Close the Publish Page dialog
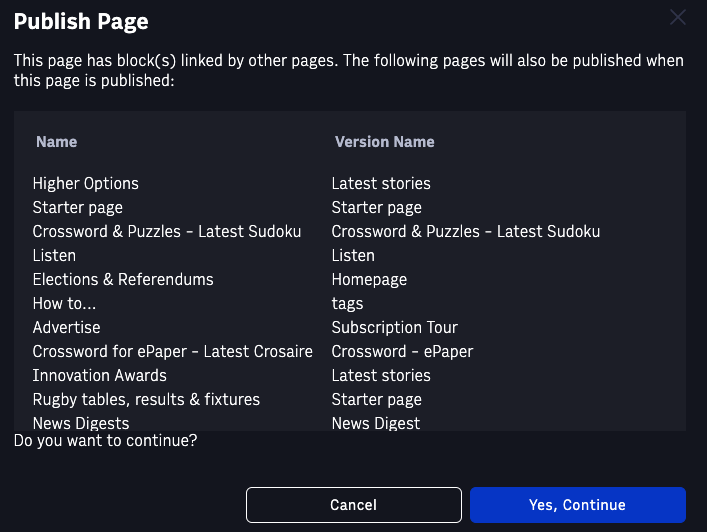The height and width of the screenshot is (532, 707). (678, 18)
